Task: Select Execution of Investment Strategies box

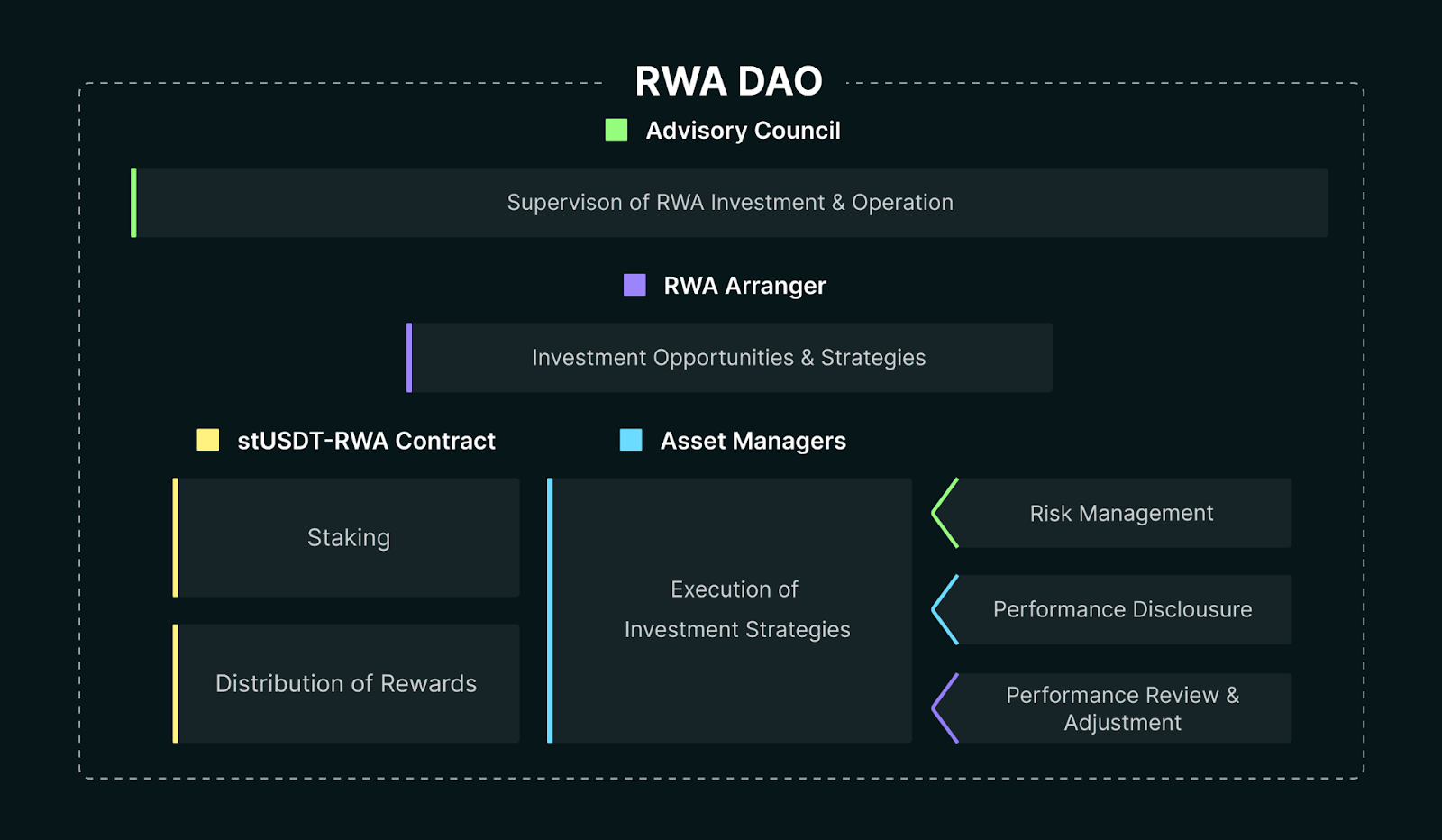Action: coord(729,610)
